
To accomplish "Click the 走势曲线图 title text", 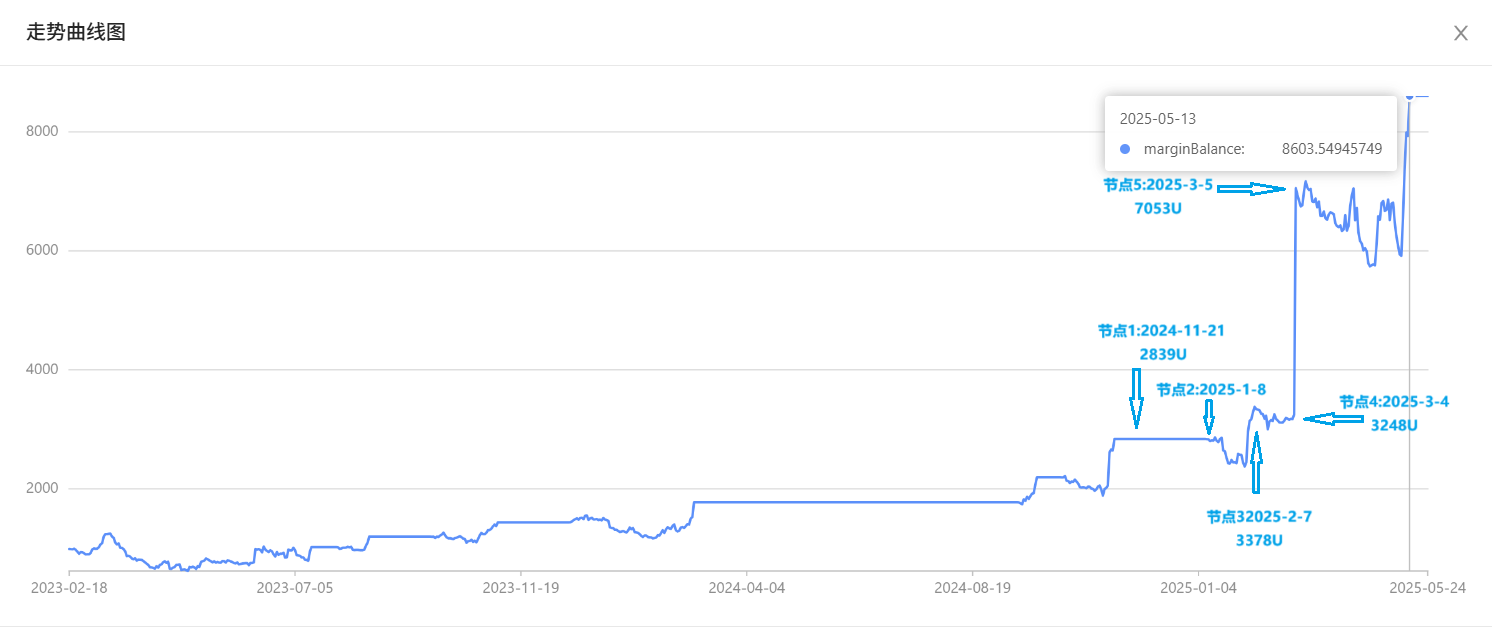I will (x=76, y=33).
